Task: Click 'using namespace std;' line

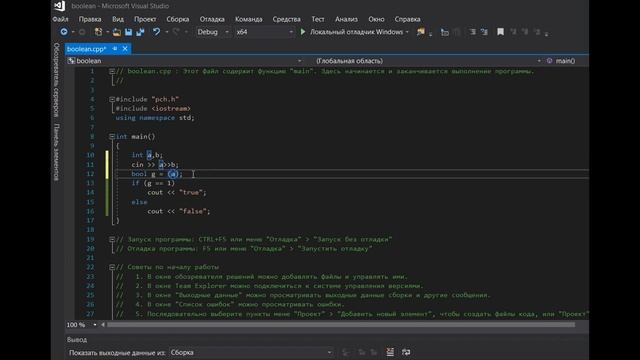Action: coord(155,118)
